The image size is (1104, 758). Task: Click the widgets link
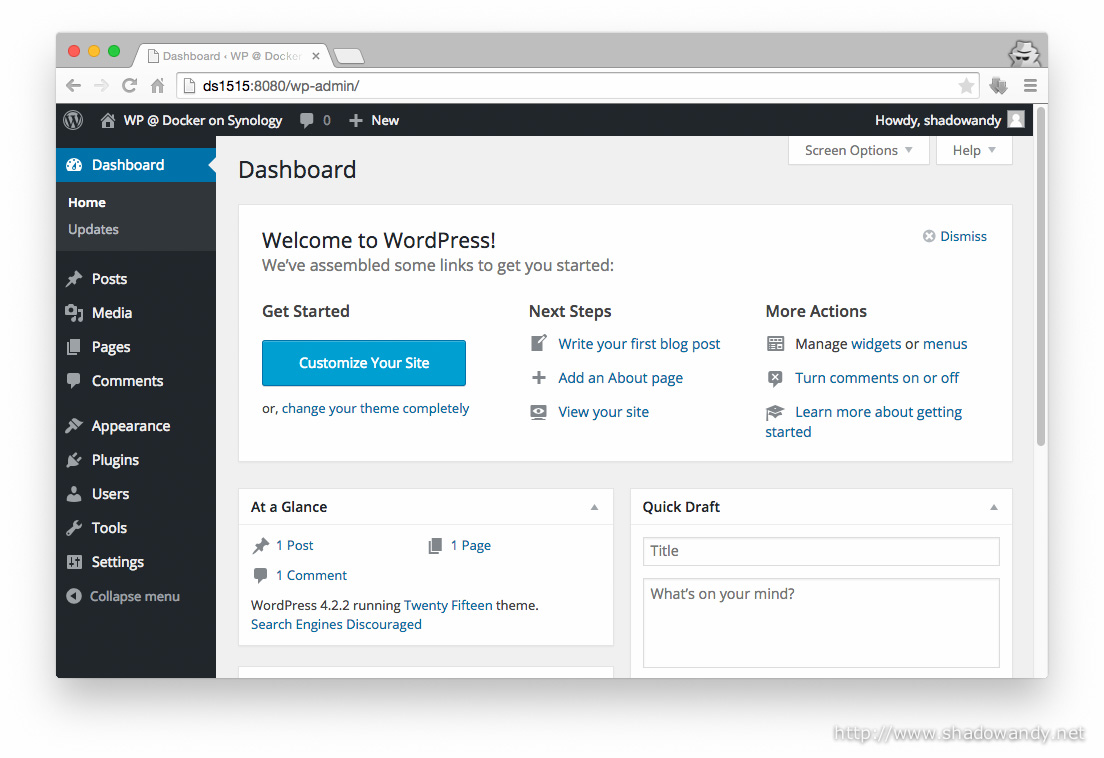coord(876,344)
